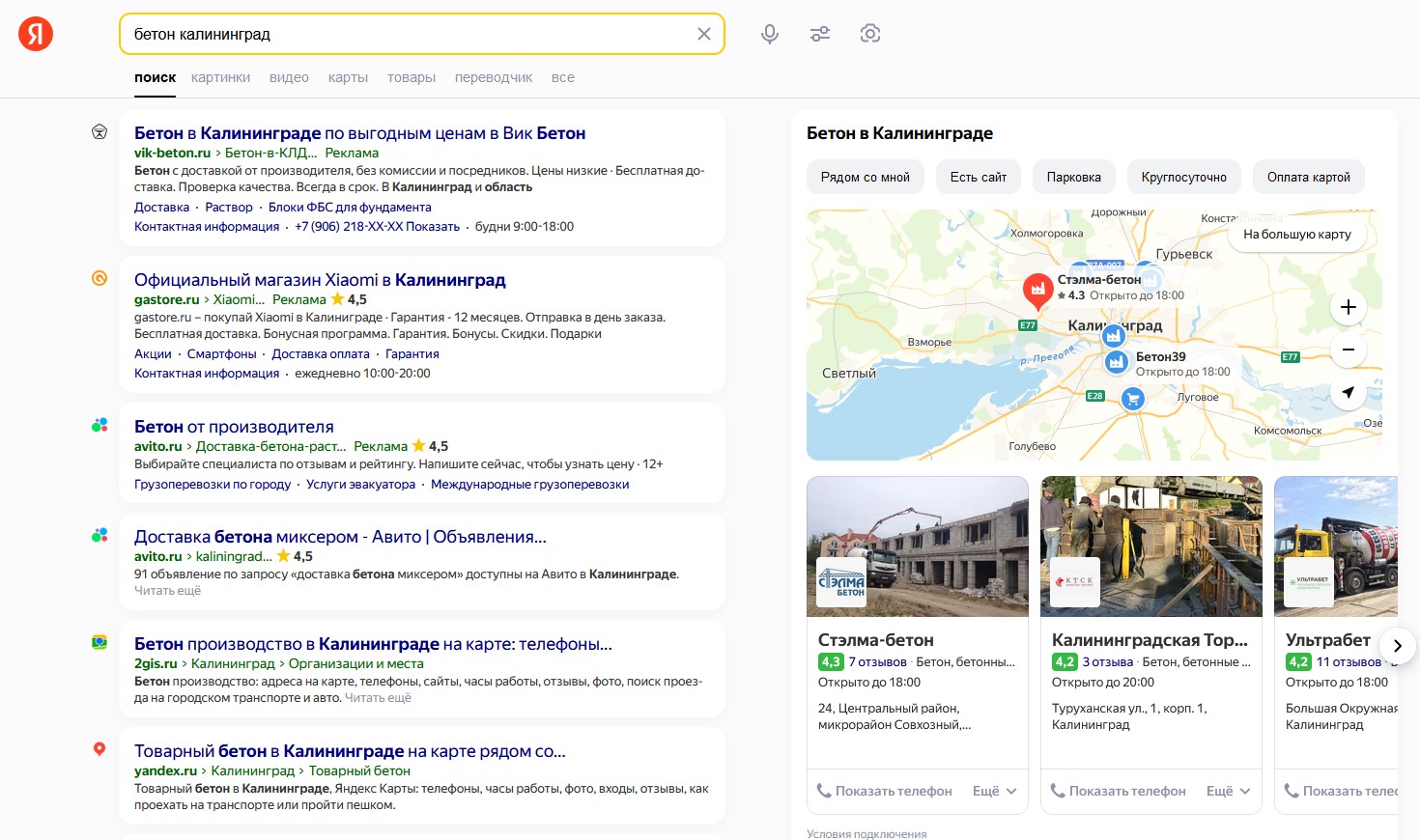
Task: Open Бетон производство 2gis result
Action: tap(373, 644)
